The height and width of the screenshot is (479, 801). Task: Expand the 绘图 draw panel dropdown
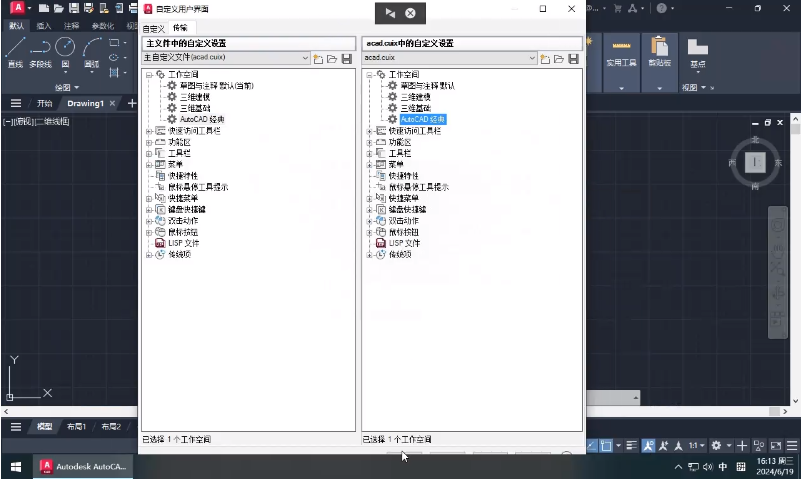tap(66, 87)
